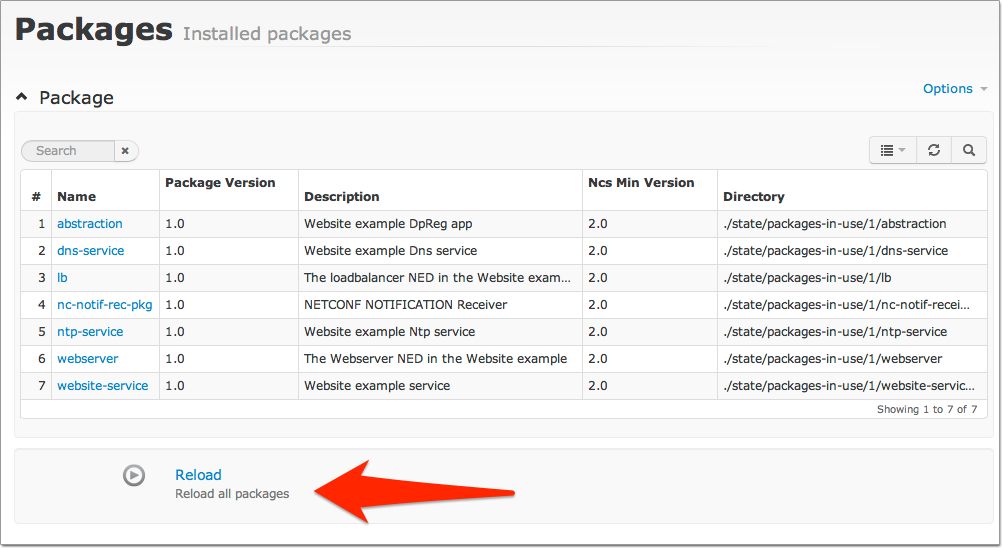Sort by the Directory column header
Image resolution: width=1002 pixels, height=548 pixels.
753,197
